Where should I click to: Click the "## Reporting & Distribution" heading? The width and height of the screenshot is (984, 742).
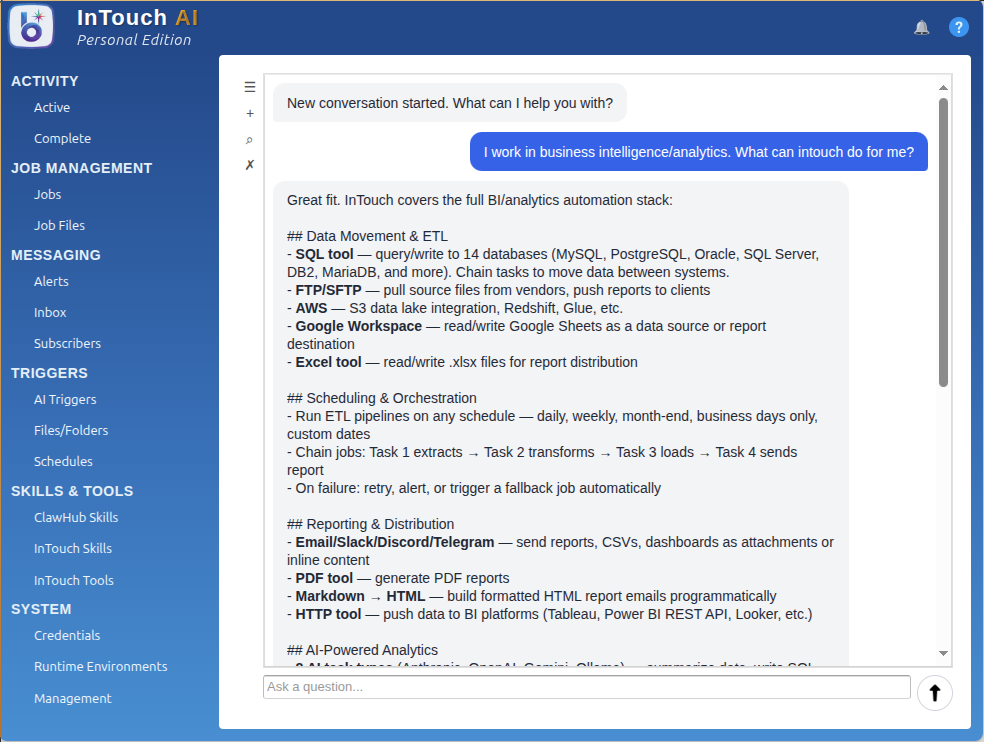pyautogui.click(x=370, y=524)
